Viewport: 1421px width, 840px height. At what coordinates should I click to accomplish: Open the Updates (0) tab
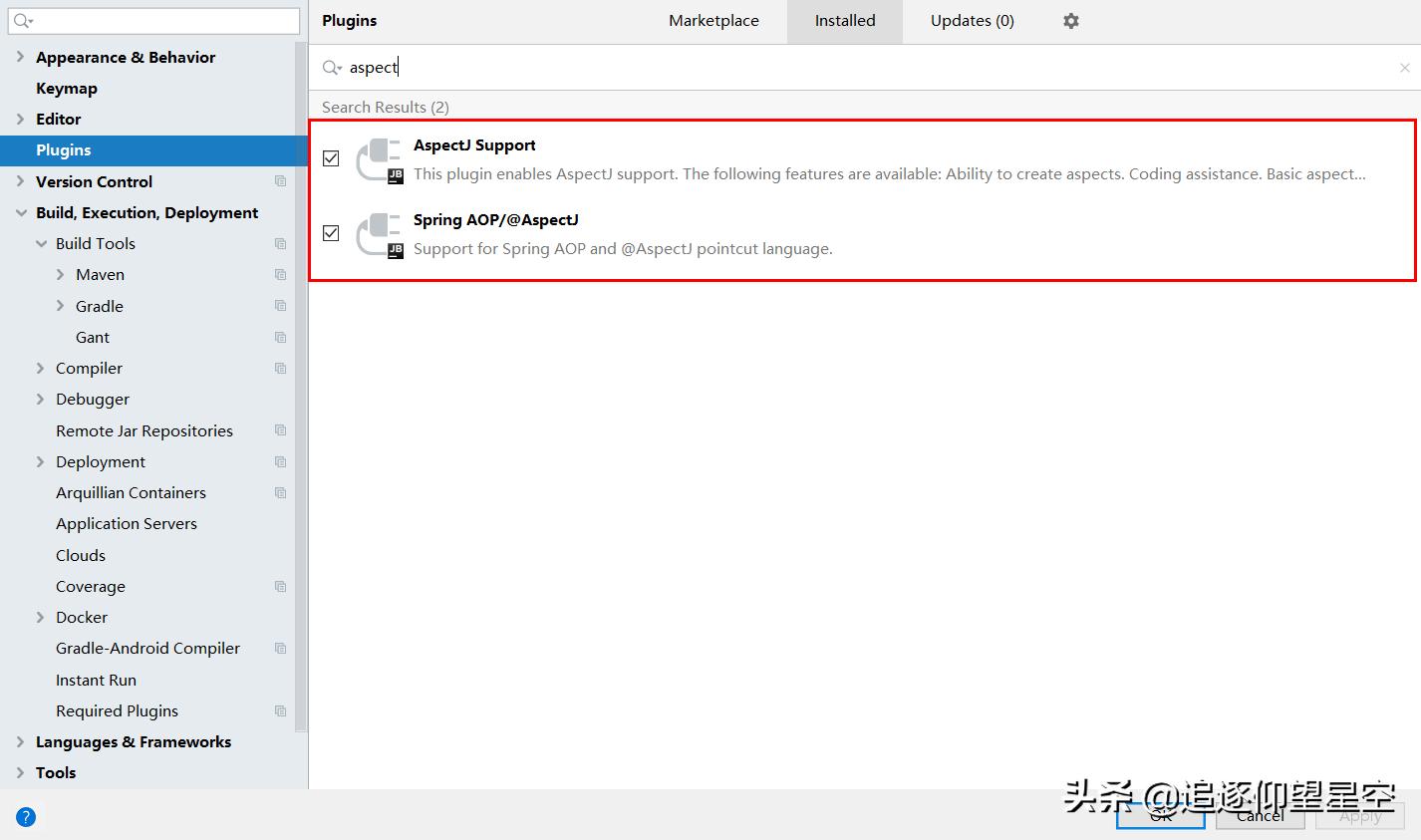pyautogui.click(x=973, y=21)
